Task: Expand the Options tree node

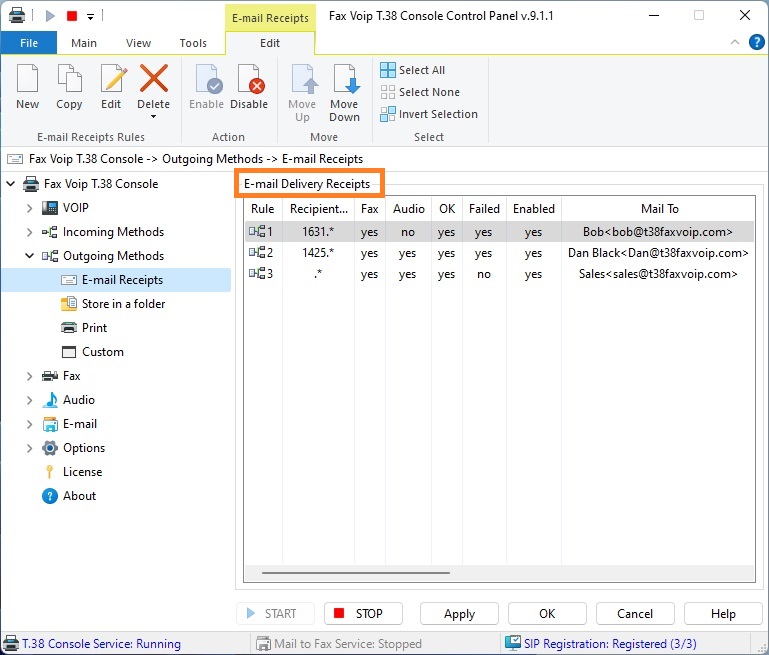Action: (29, 448)
